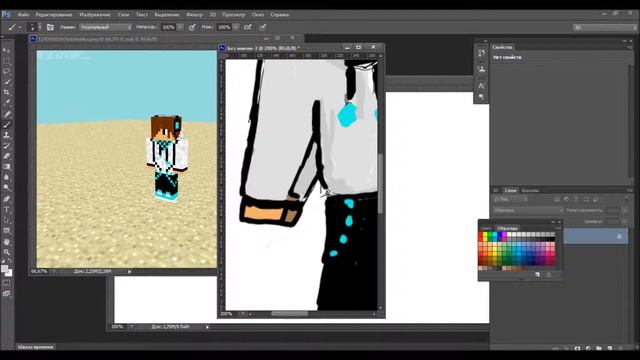640x360 pixels.
Task: Change screen mode at the toolbox bottom
Action: click(x=7, y=293)
